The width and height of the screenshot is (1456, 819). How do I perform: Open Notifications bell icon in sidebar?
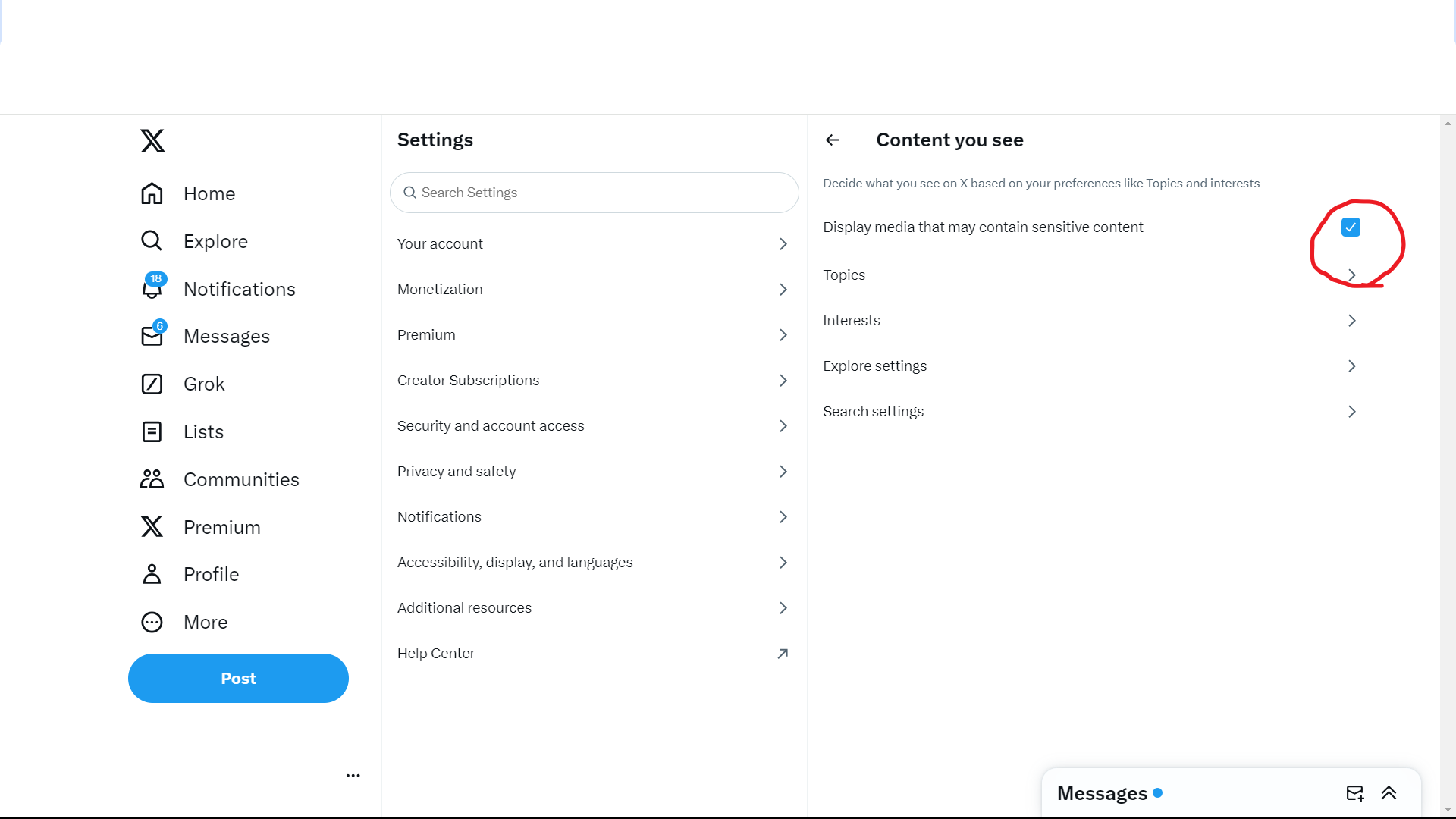tap(152, 288)
